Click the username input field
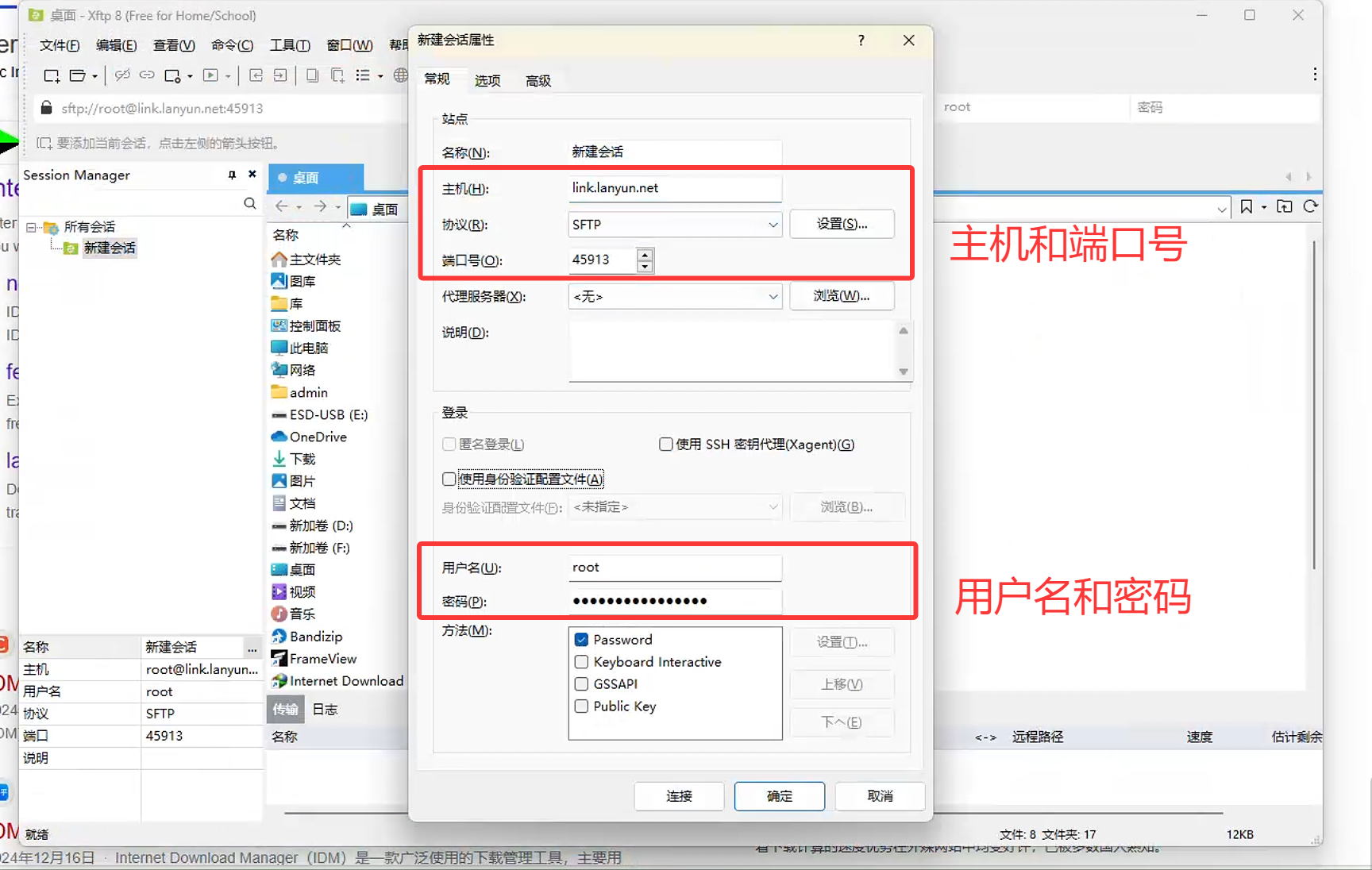1372x870 pixels. pos(675,568)
